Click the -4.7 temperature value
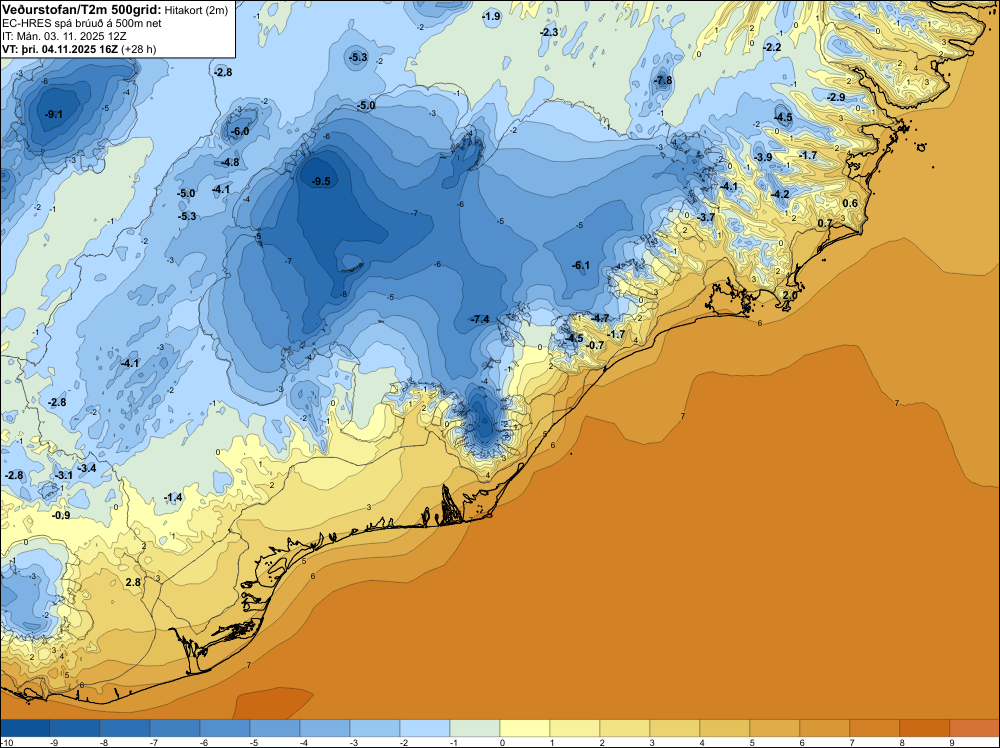The width and height of the screenshot is (1000, 748). [x=600, y=318]
